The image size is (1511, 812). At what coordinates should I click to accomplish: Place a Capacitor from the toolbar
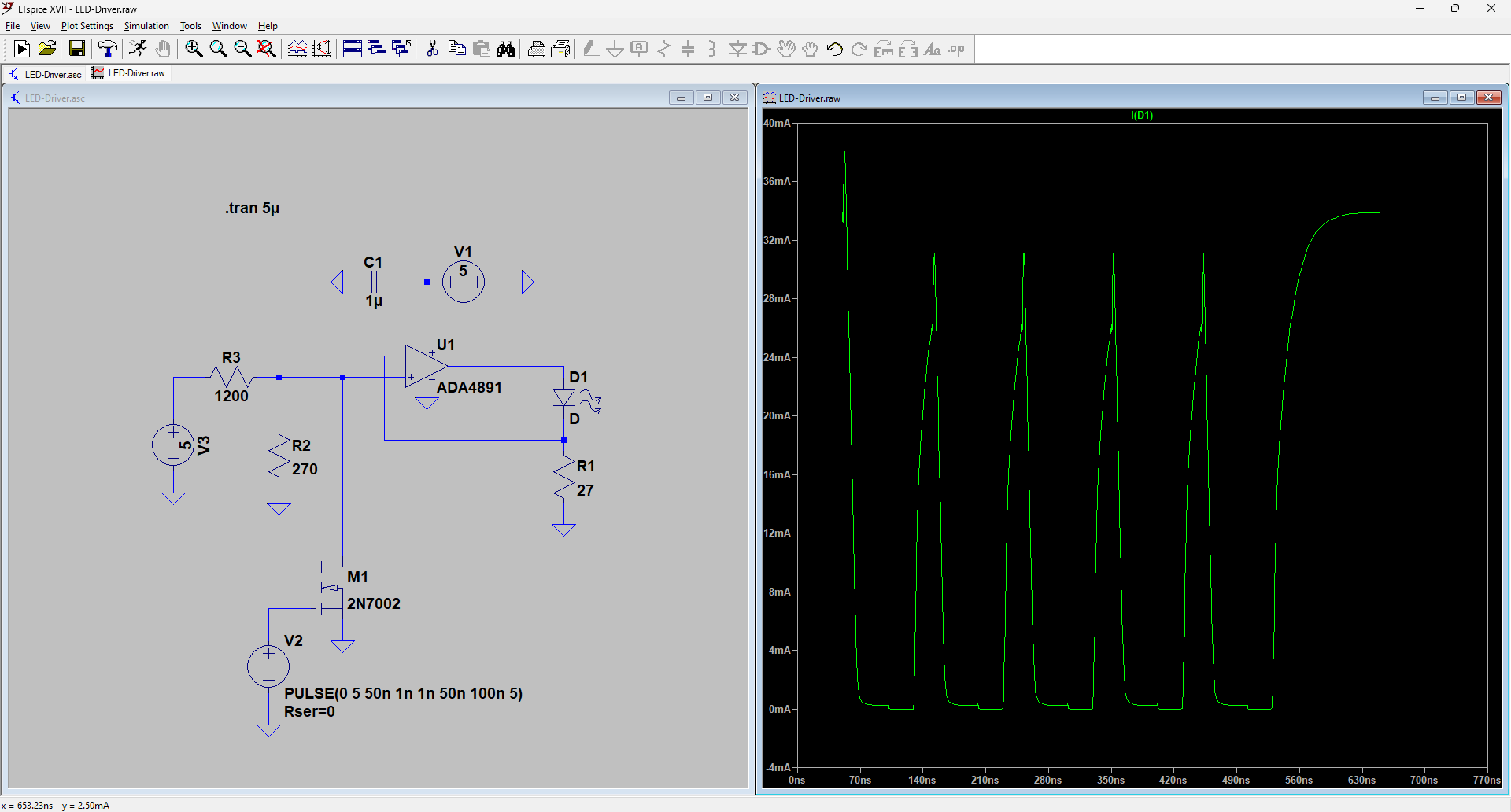pyautogui.click(x=688, y=49)
